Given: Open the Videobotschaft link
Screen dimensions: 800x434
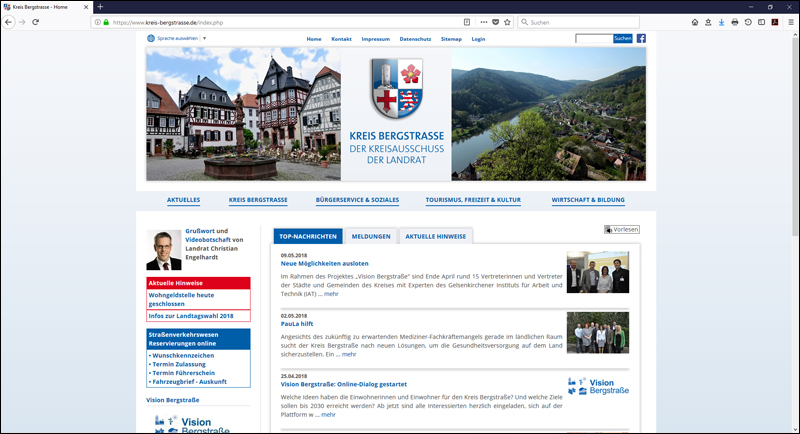Looking at the screenshot, I should pyautogui.click(x=208, y=240).
